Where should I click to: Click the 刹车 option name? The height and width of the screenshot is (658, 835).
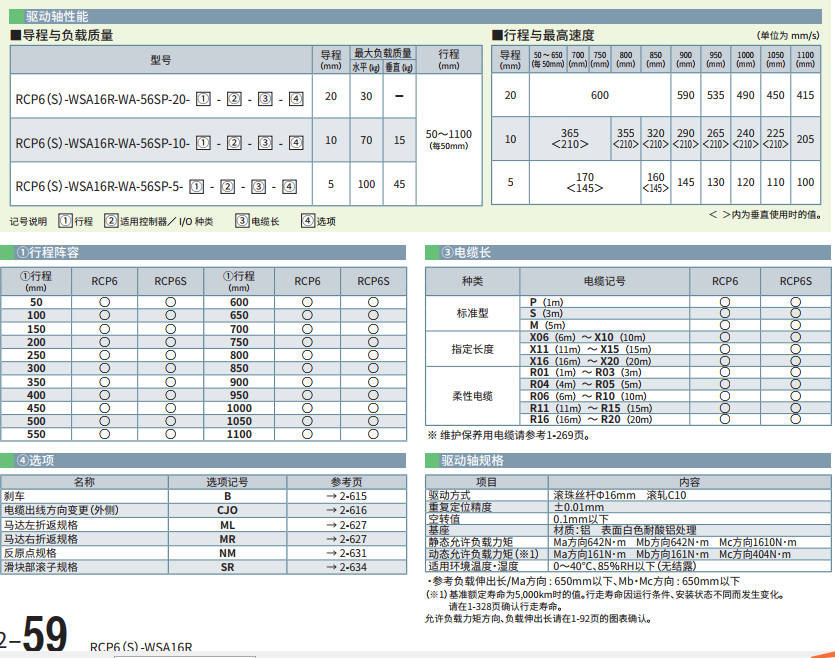[14, 496]
